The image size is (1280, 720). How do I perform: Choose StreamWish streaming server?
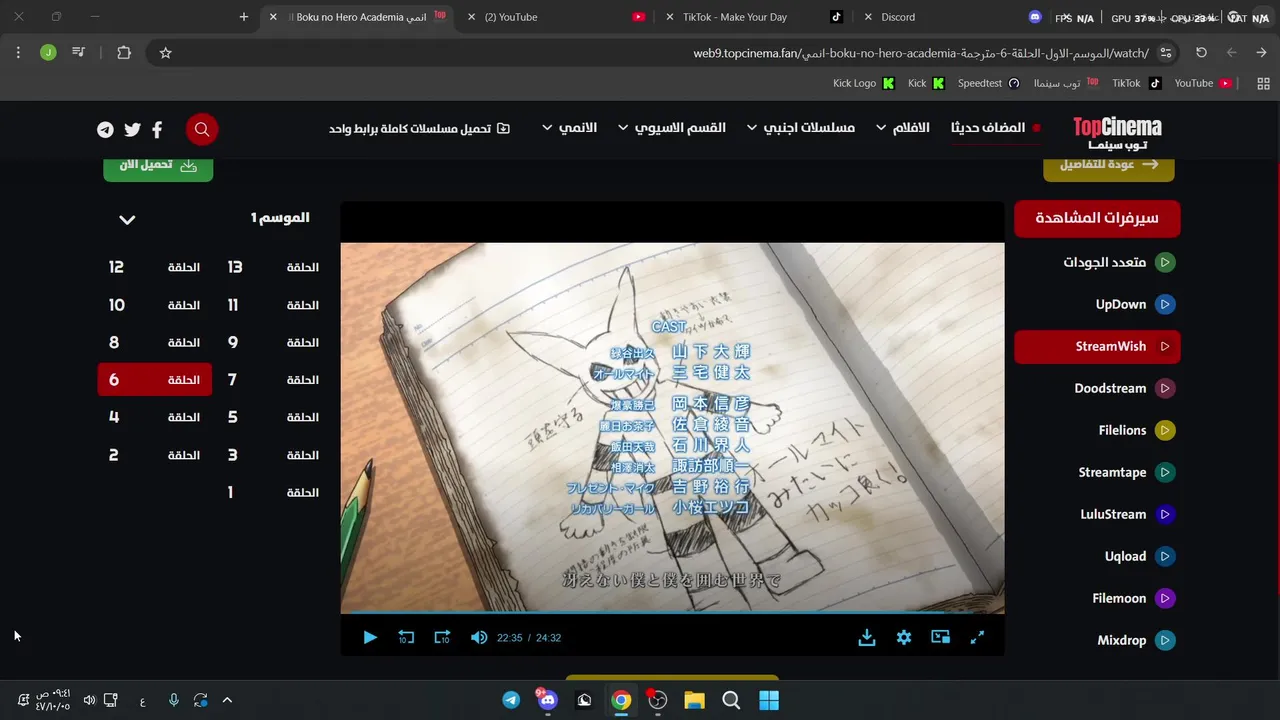[1097, 346]
